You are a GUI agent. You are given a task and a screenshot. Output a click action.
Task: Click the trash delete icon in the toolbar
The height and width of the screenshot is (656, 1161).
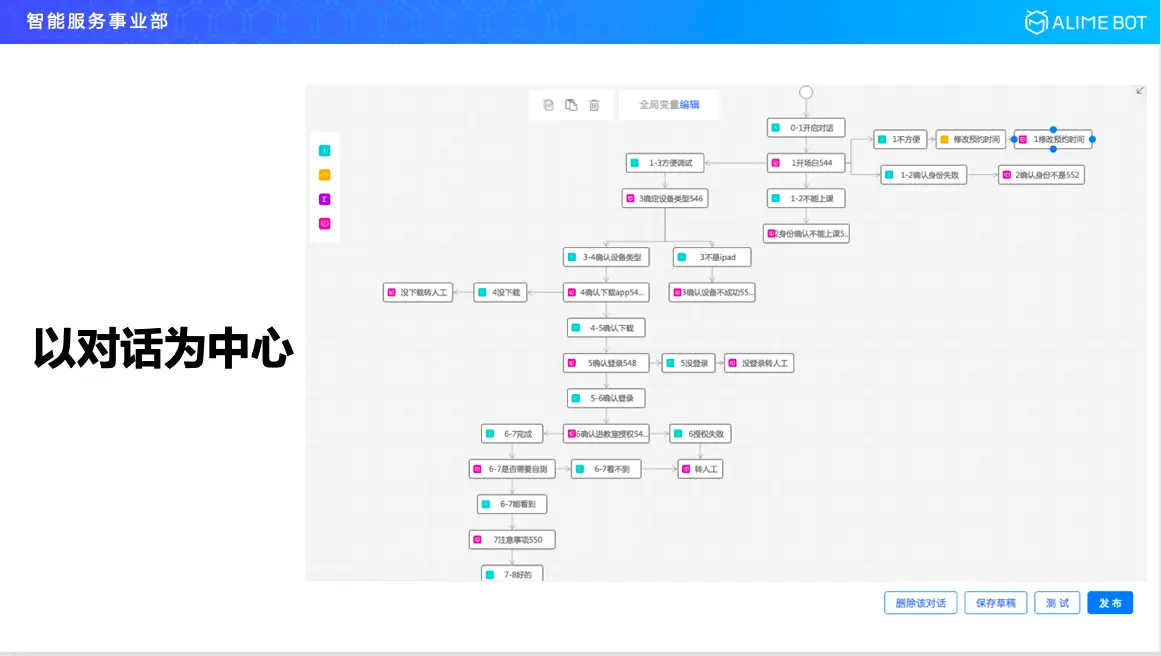tap(594, 105)
